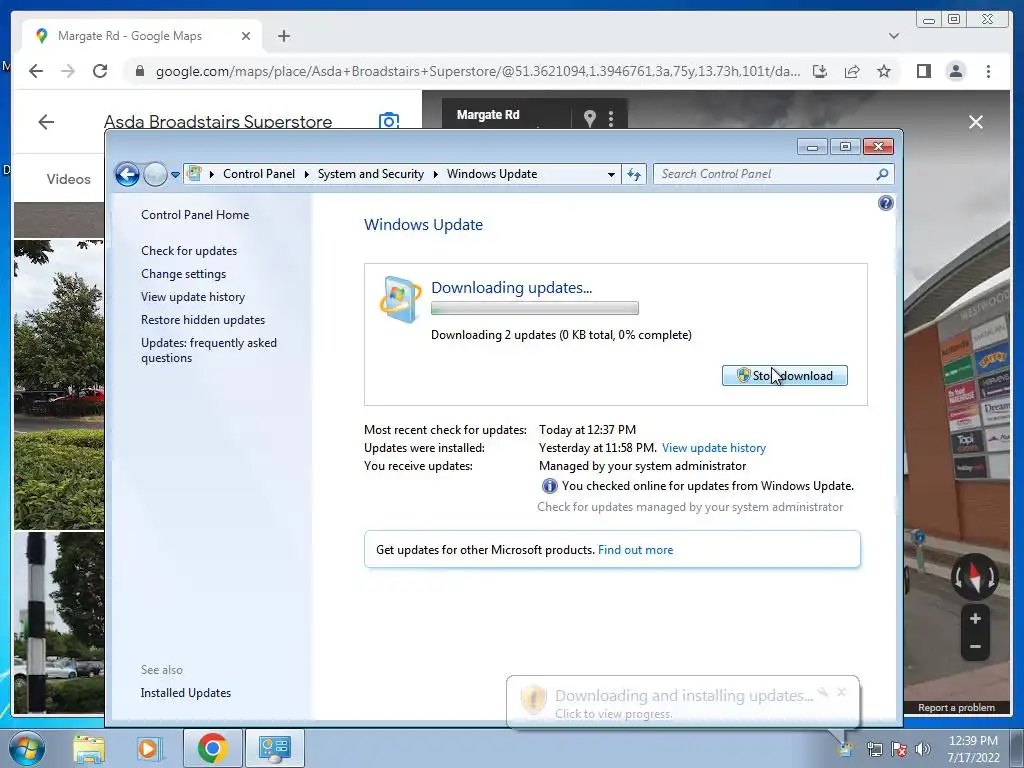Image resolution: width=1024 pixels, height=768 pixels.
Task: Open File Explorer from taskbar
Action: [x=89, y=748]
